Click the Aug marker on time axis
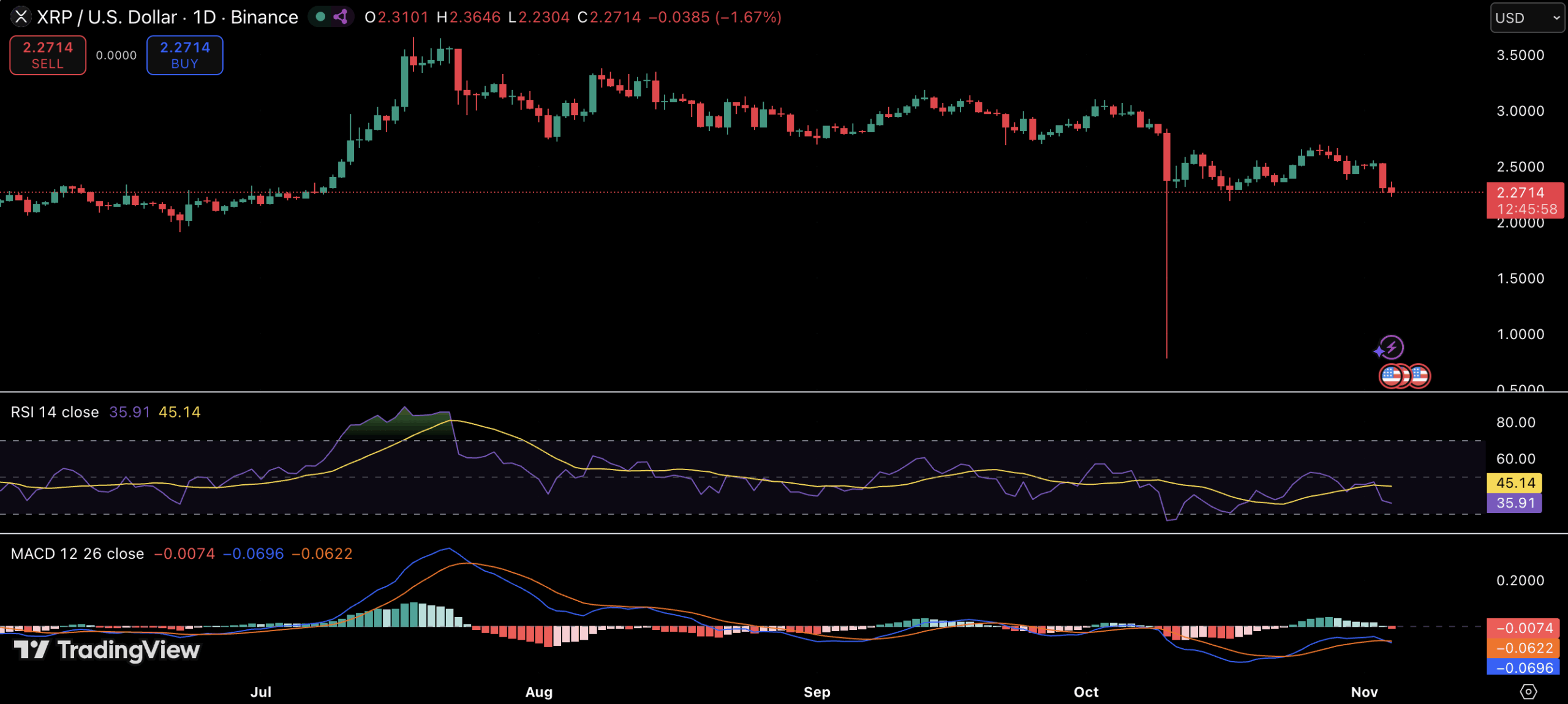The image size is (1568, 704). pyautogui.click(x=538, y=692)
